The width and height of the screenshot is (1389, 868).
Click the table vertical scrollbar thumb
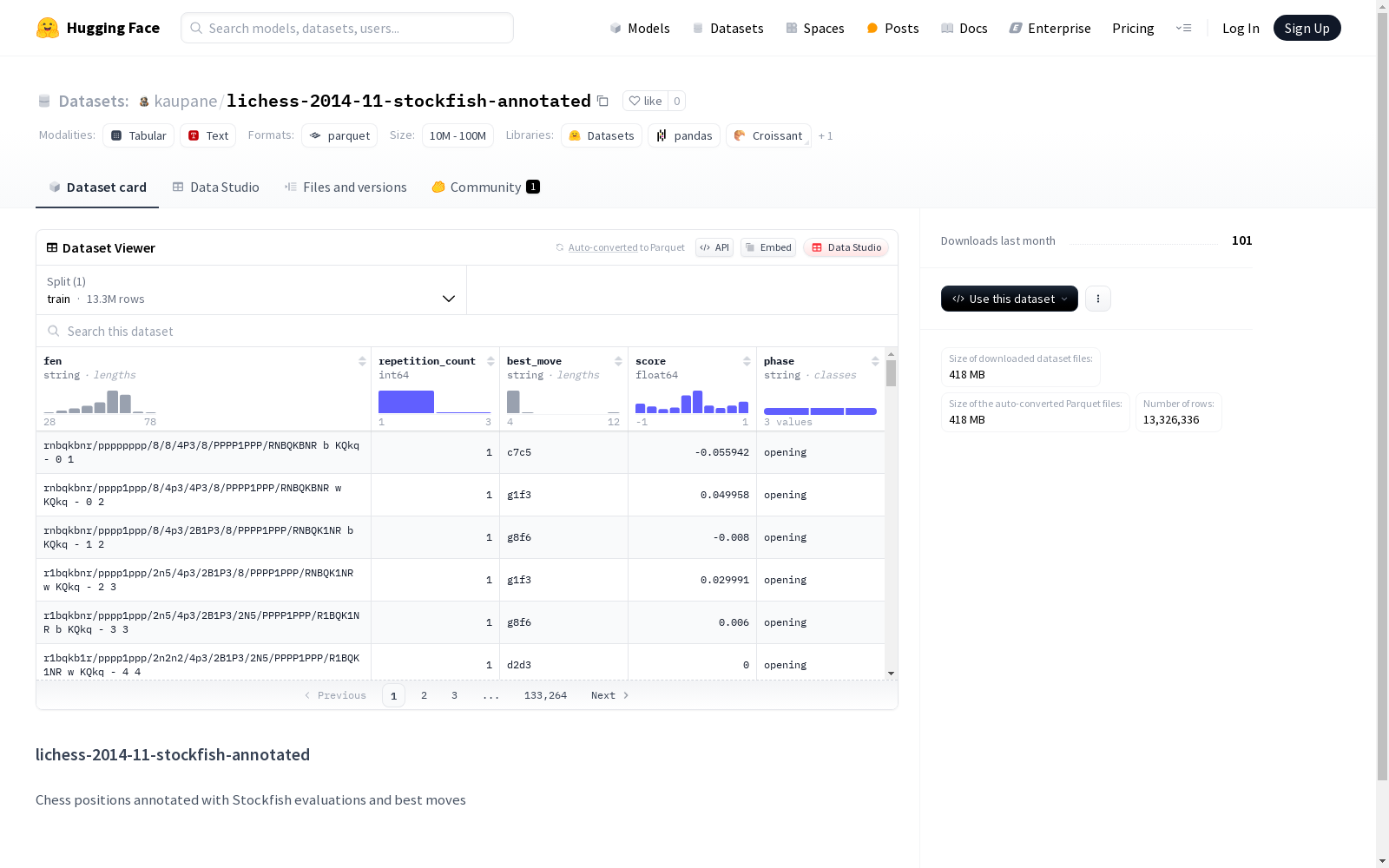(891, 373)
